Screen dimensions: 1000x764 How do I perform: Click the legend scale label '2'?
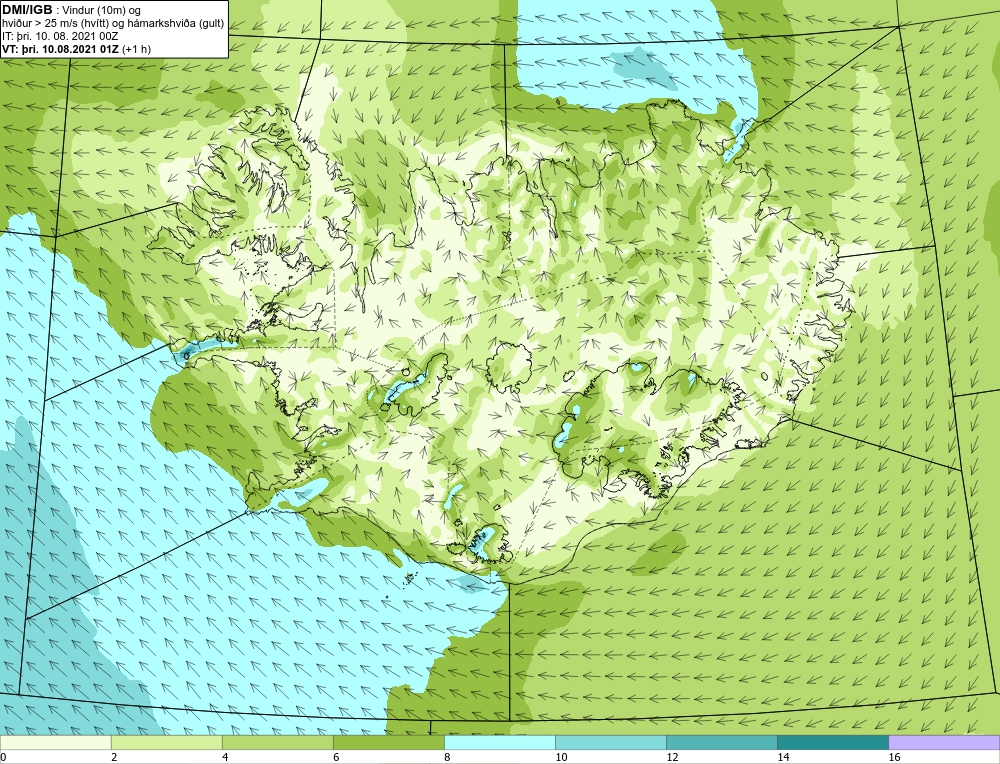pos(114,757)
